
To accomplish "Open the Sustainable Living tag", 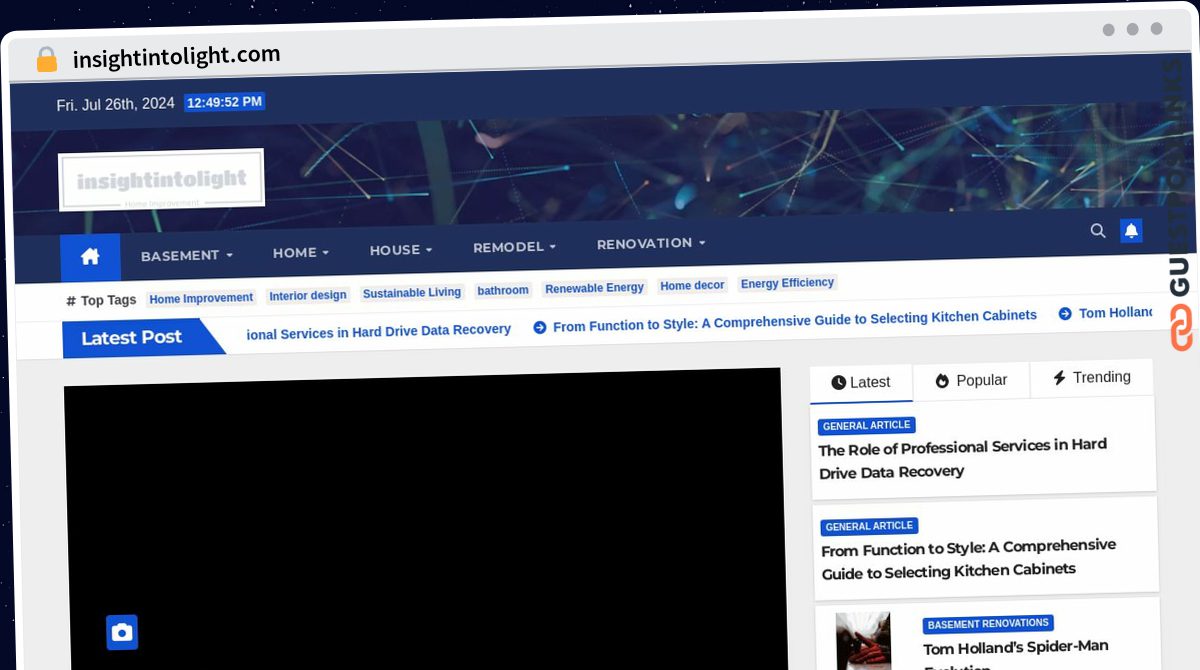I will point(412,293).
